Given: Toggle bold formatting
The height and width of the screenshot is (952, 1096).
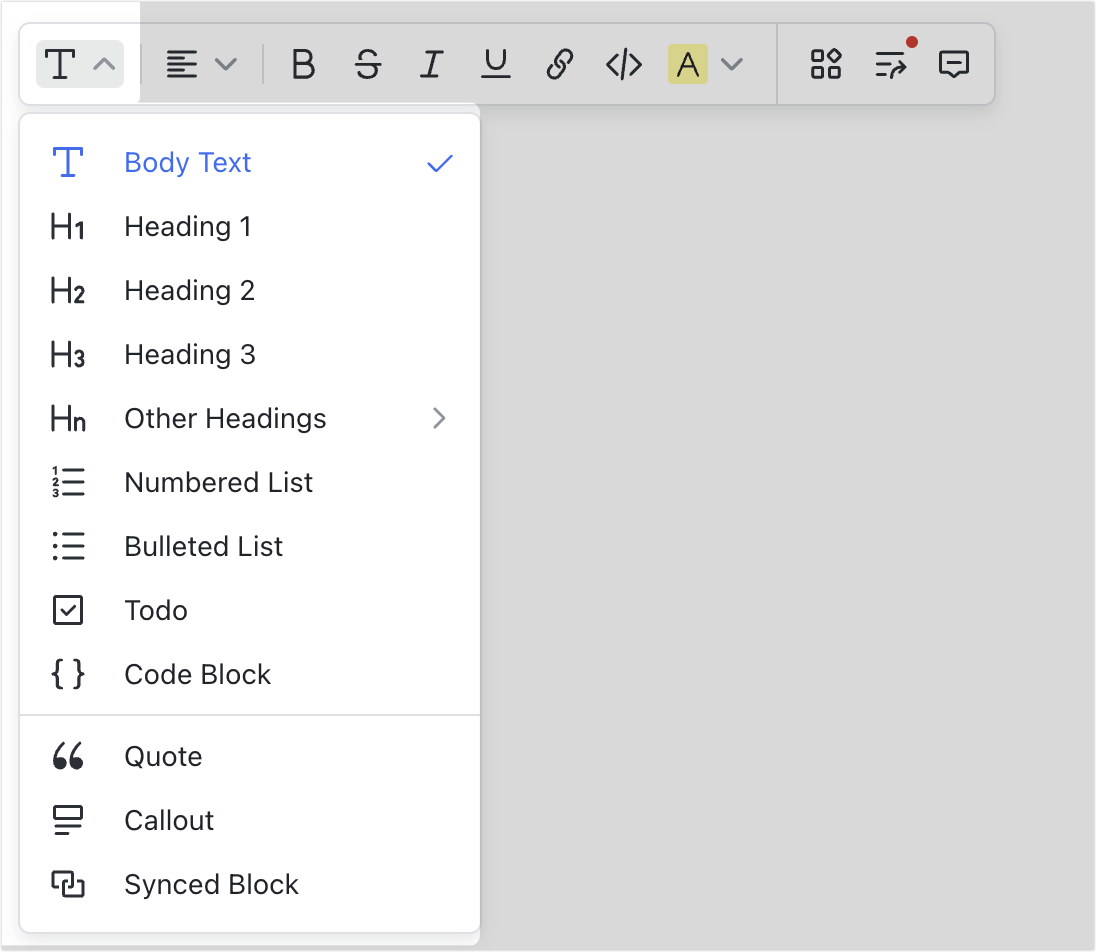Looking at the screenshot, I should point(303,64).
